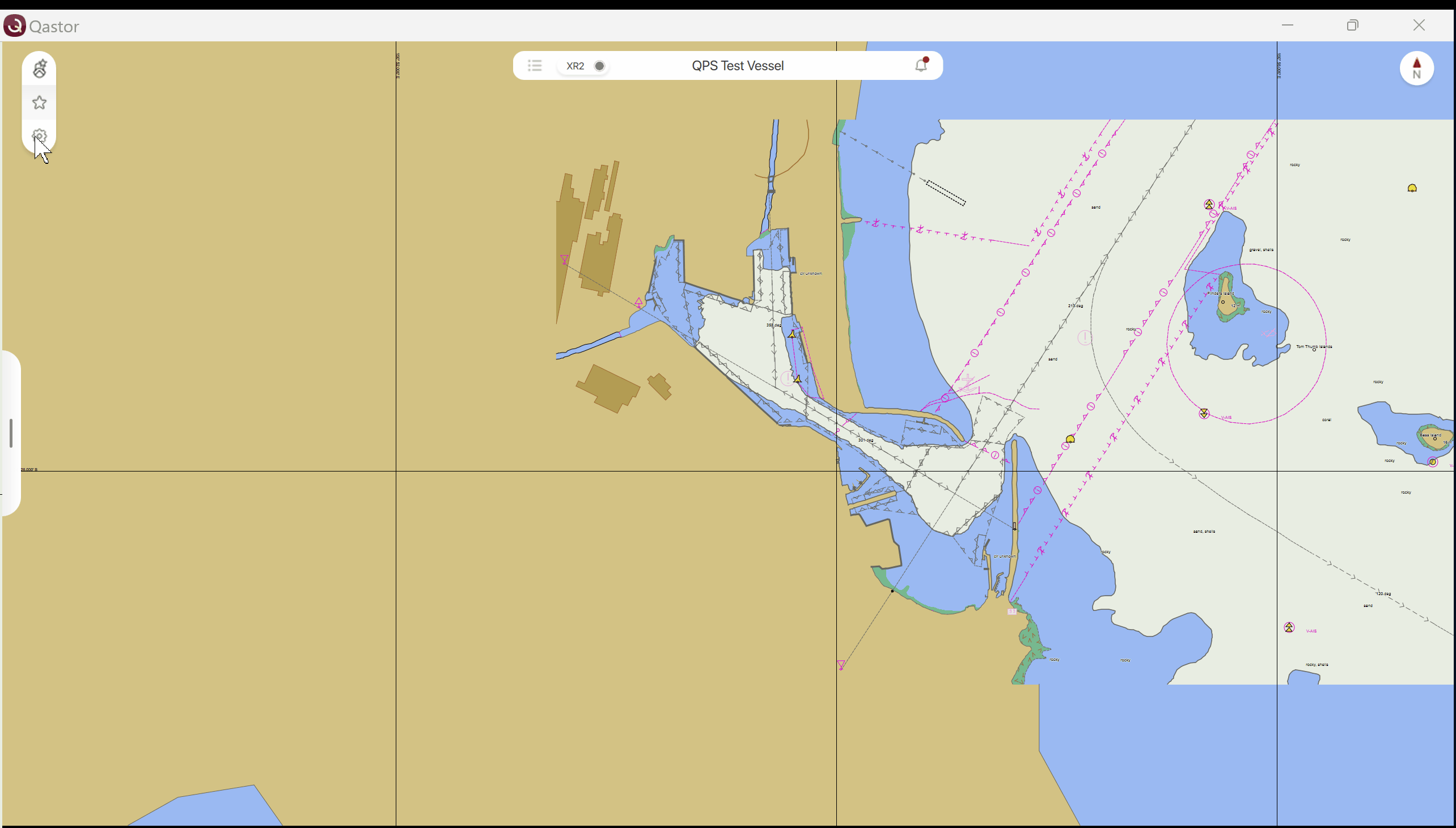The height and width of the screenshot is (828, 1456).
Task: Restore down the Qastor window
Action: click(1352, 26)
